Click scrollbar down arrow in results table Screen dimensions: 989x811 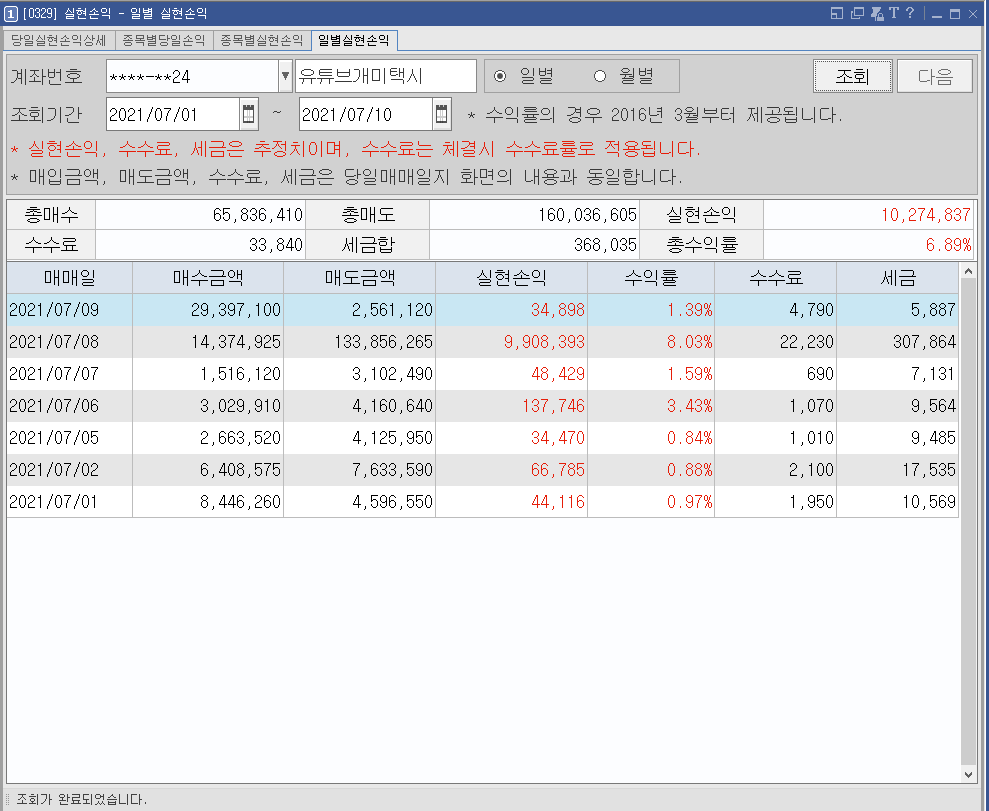pos(968,775)
